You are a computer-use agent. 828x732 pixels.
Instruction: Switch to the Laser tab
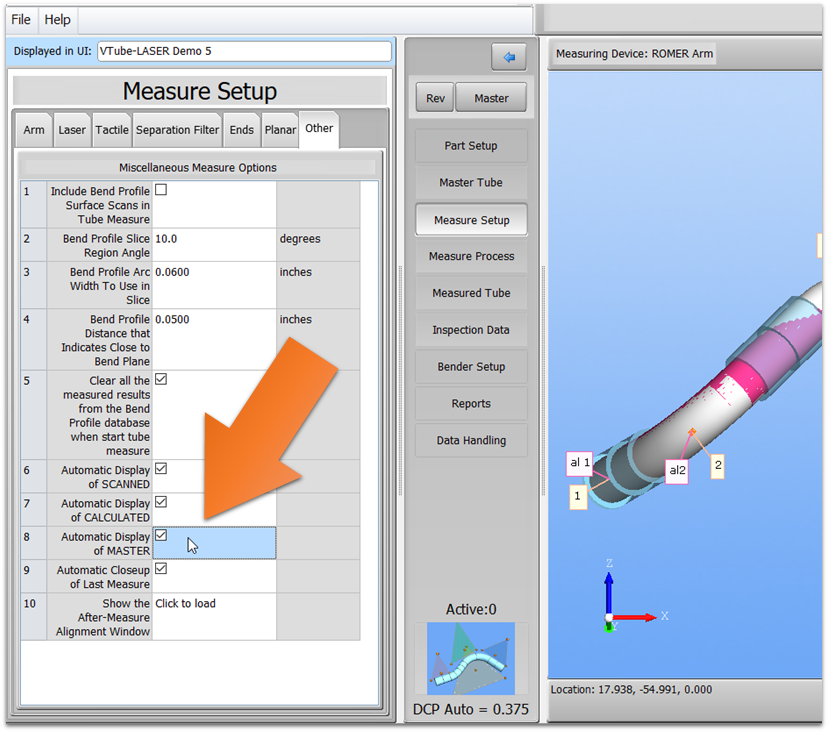coord(72,130)
